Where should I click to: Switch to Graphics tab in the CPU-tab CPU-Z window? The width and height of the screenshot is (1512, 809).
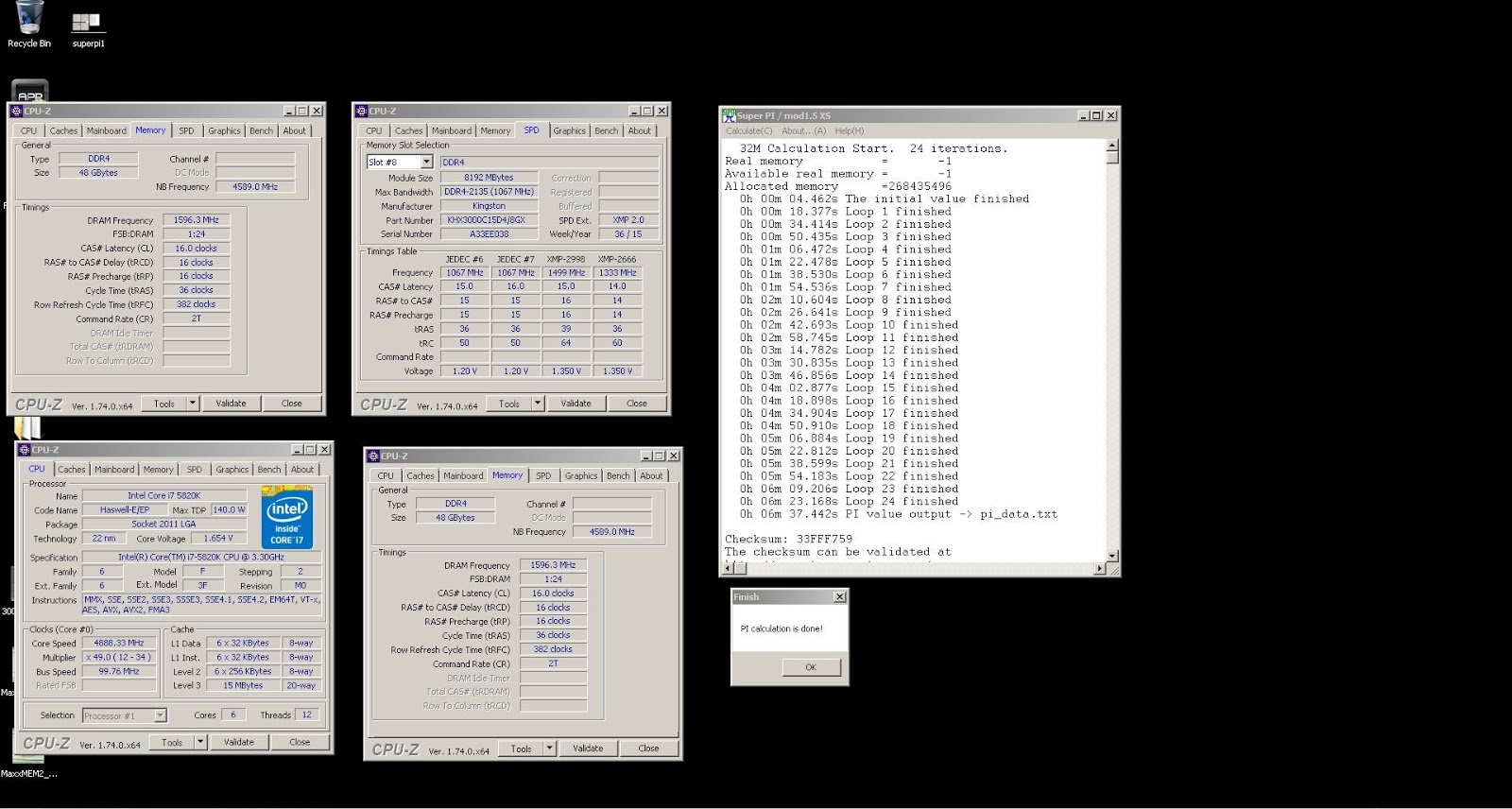click(x=232, y=470)
